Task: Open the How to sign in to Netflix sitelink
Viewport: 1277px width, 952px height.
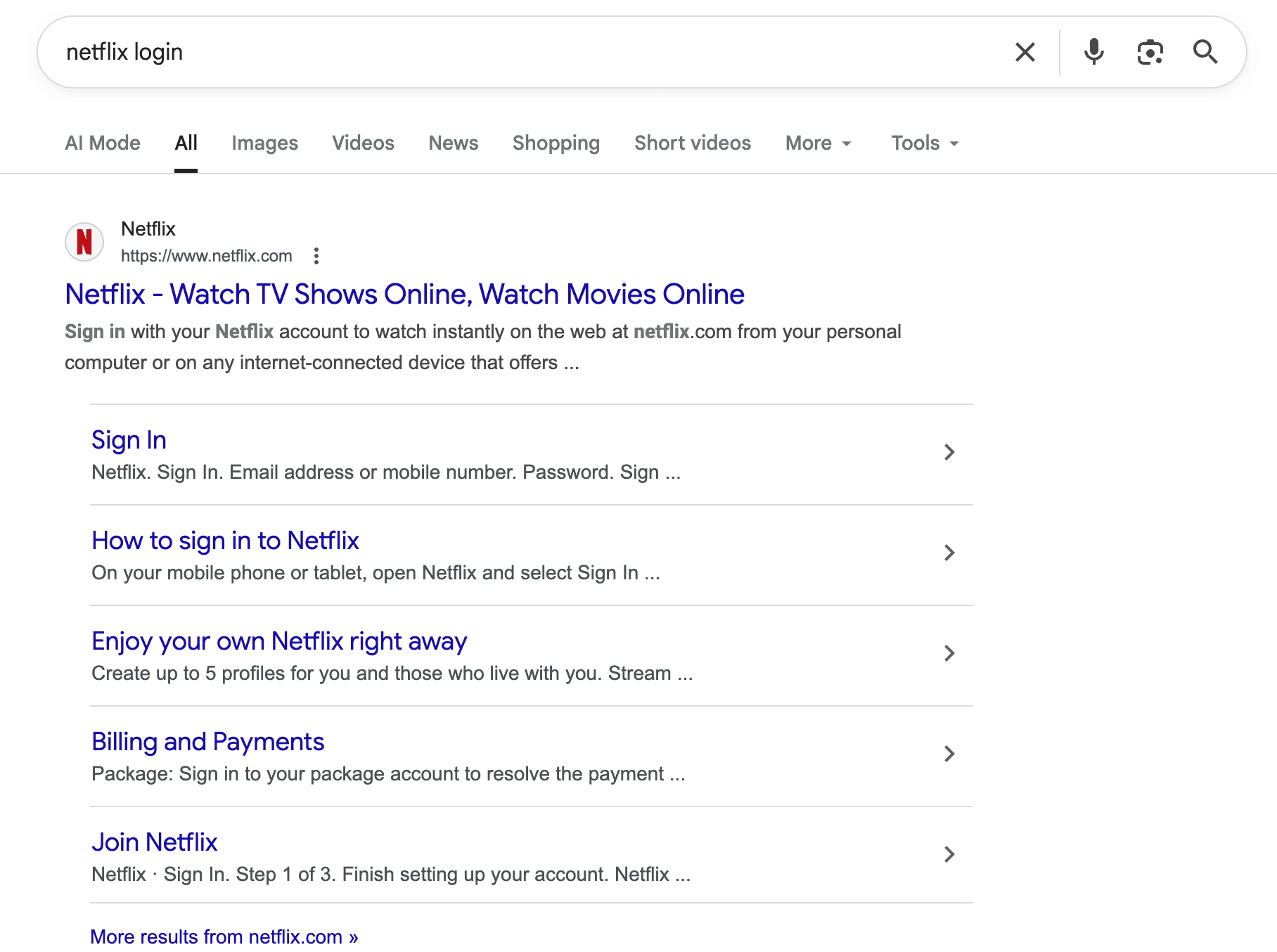Action: click(x=225, y=540)
